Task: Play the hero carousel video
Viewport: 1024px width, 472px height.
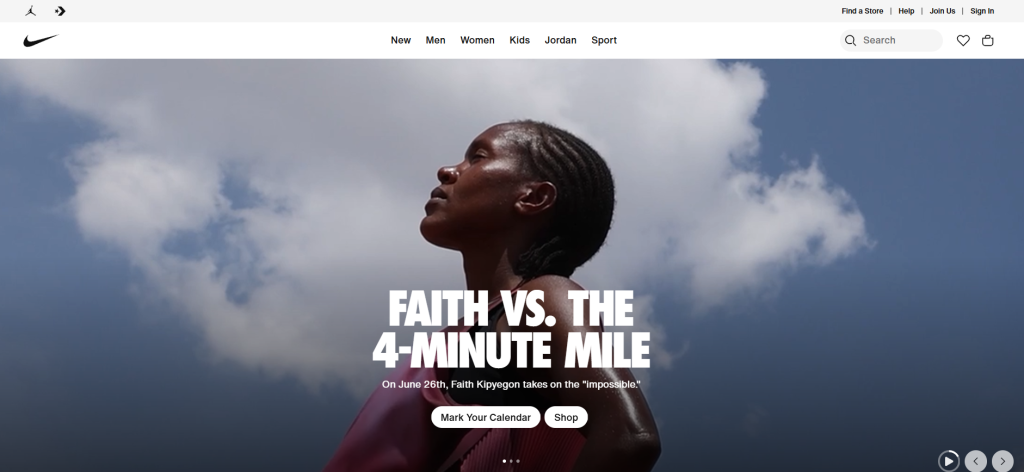Action: [x=949, y=461]
